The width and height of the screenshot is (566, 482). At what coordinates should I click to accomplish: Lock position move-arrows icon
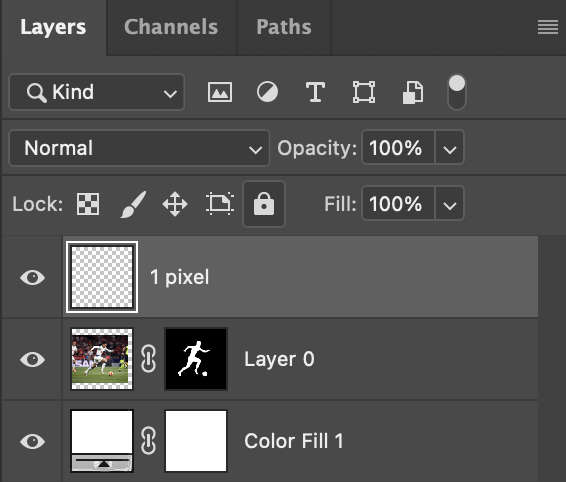(175, 204)
